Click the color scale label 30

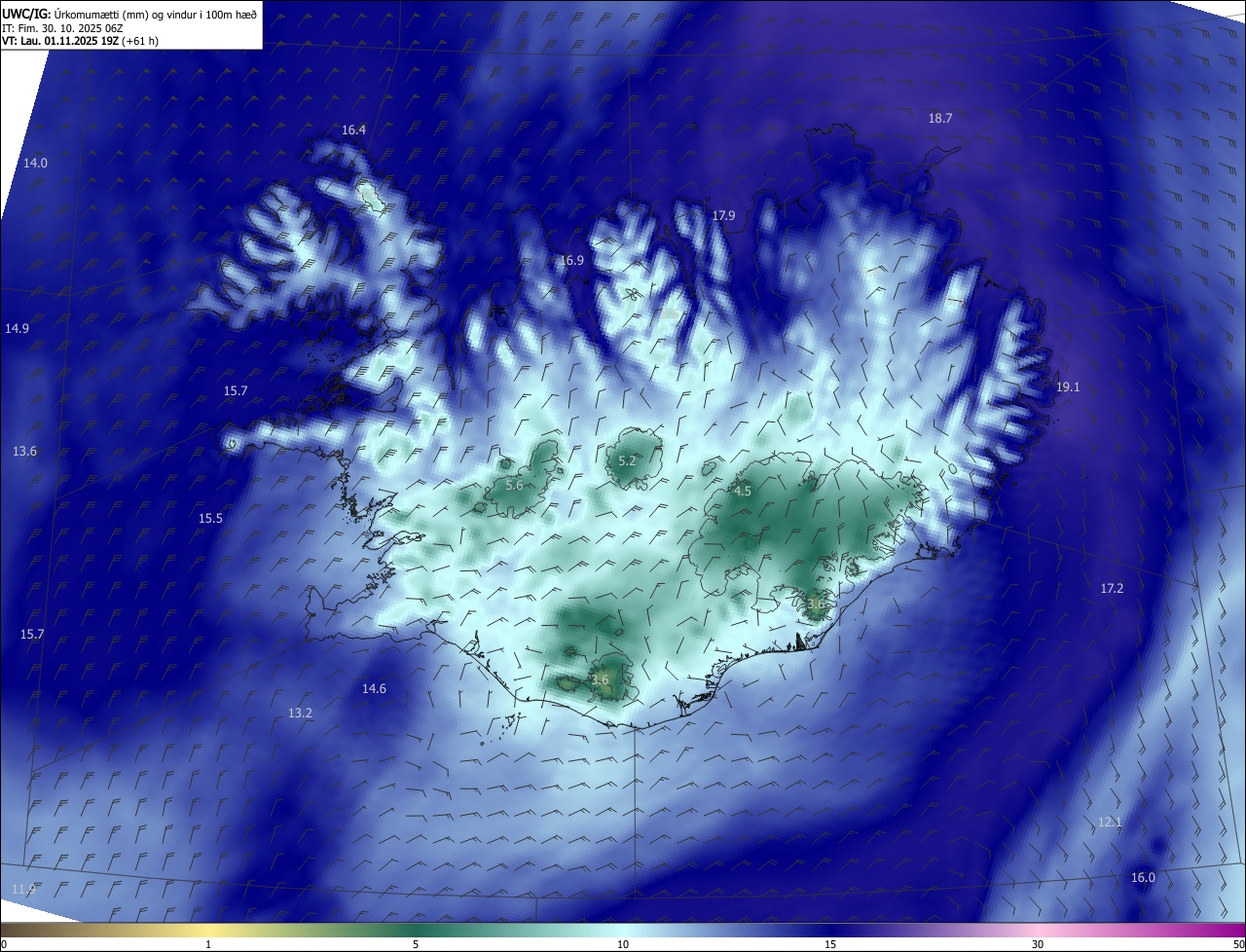tap(1038, 944)
